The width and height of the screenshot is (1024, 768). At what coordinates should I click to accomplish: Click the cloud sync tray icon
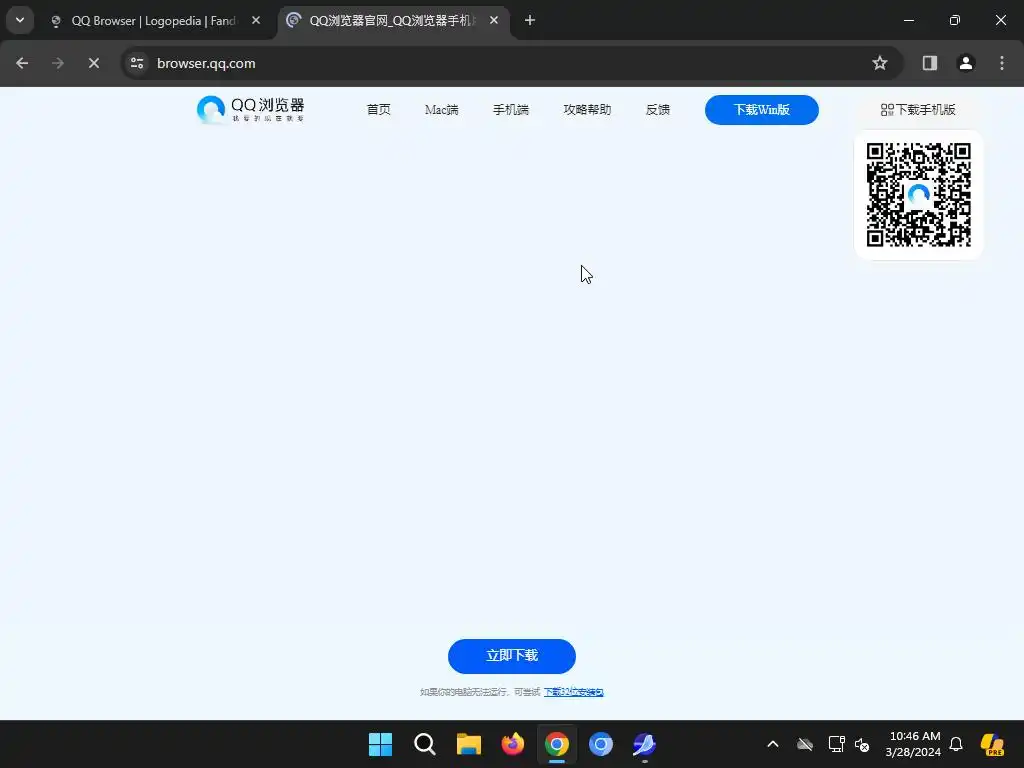point(805,744)
